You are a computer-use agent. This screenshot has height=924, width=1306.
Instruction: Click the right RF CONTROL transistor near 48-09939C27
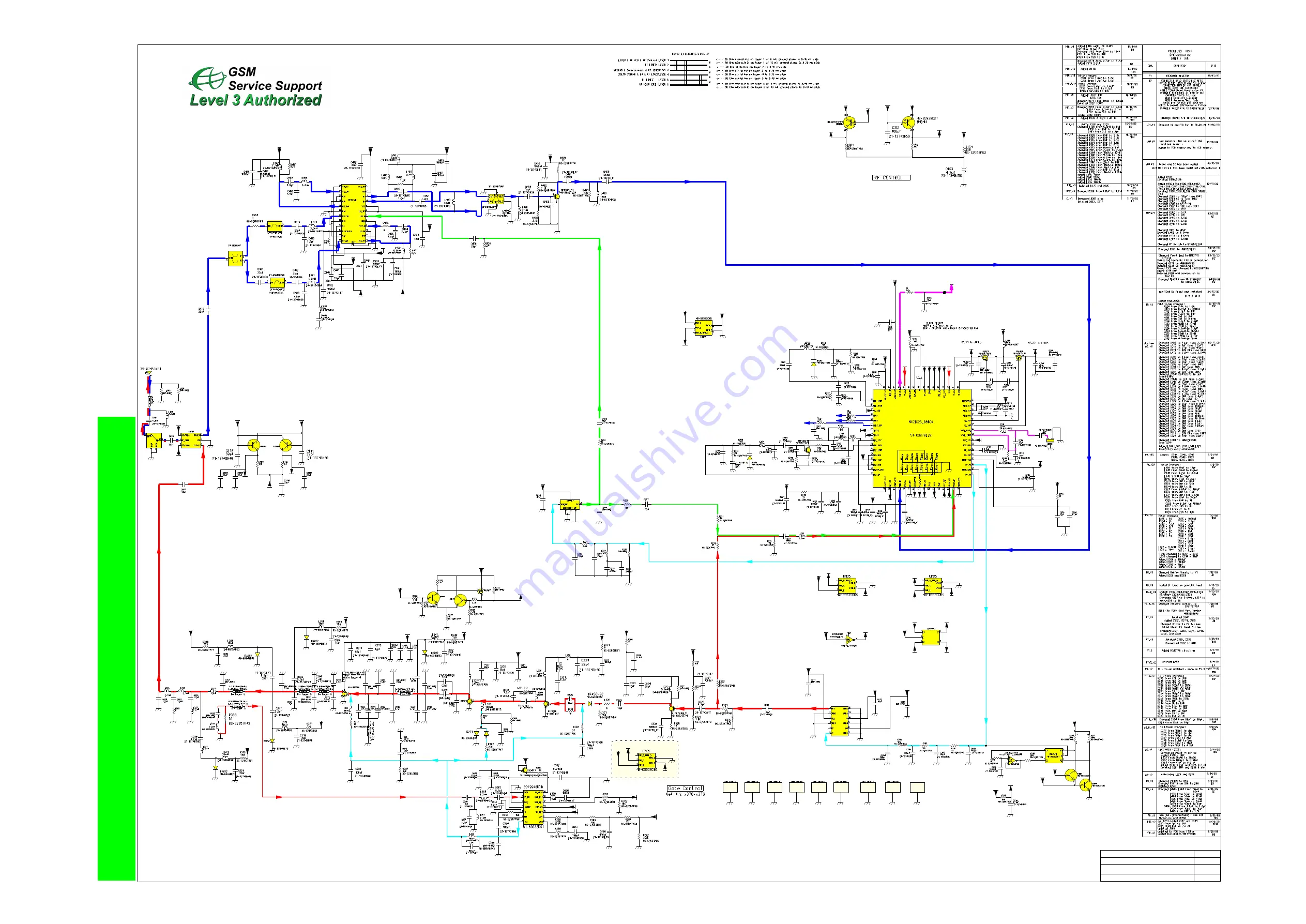click(x=908, y=123)
